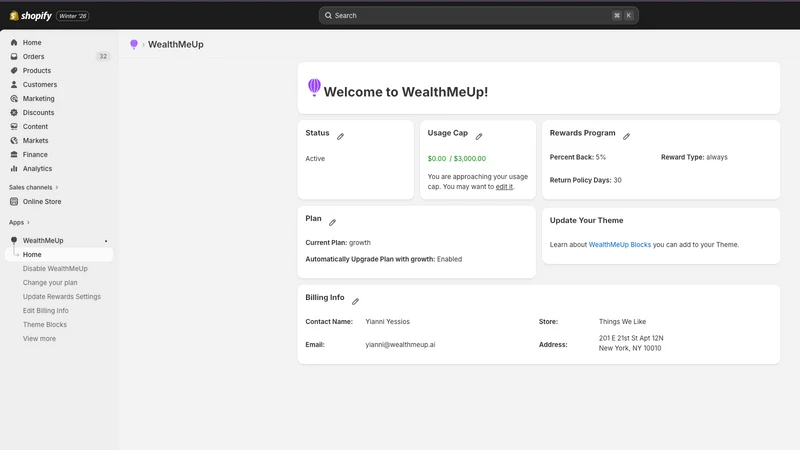Viewport: 800px width, 450px height.
Task: Click the Content icon
Action: 14,127
